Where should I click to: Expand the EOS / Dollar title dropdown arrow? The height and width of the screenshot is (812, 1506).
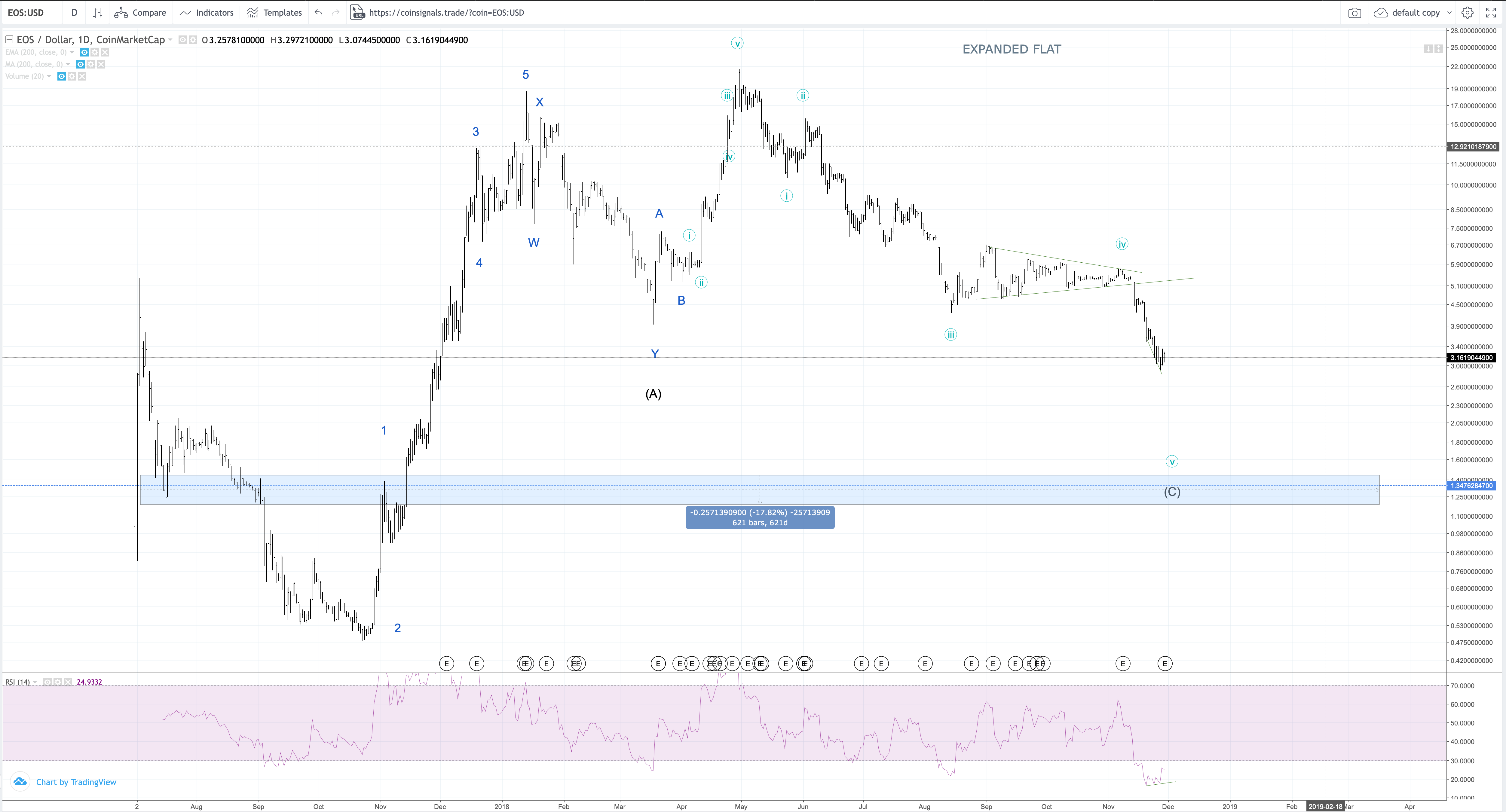point(170,40)
